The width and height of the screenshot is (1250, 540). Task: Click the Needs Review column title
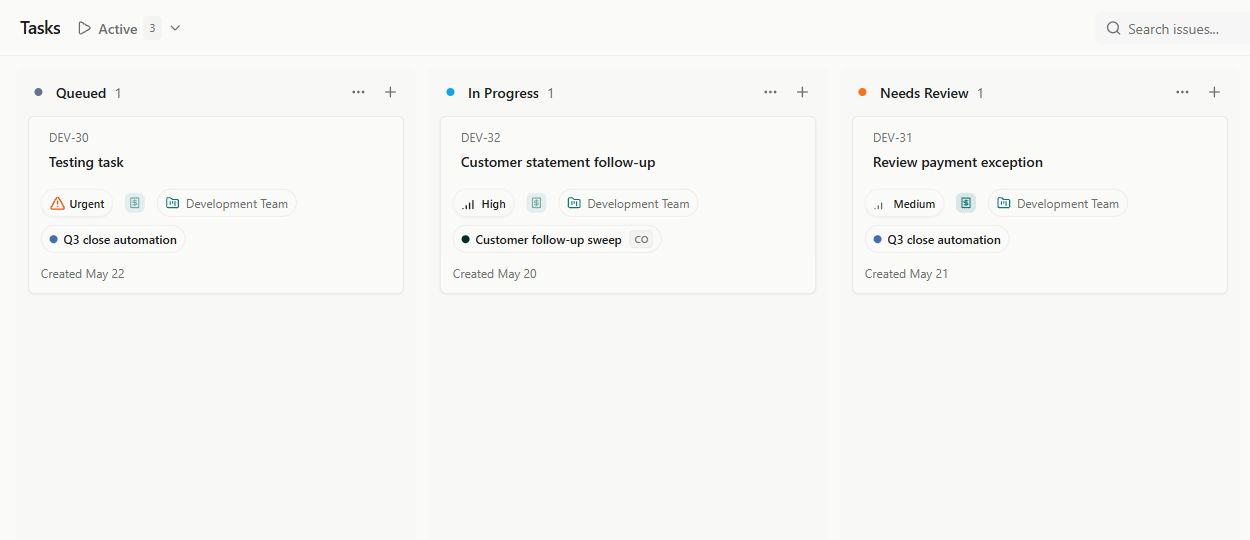click(924, 93)
